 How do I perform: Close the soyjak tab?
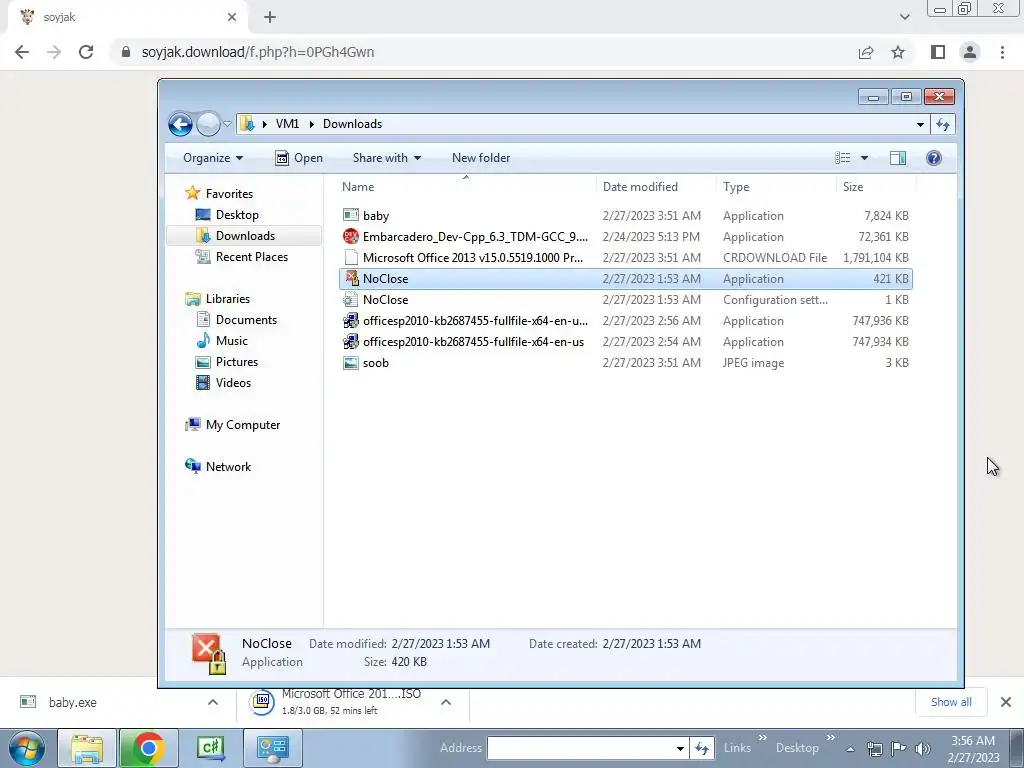pos(232,17)
